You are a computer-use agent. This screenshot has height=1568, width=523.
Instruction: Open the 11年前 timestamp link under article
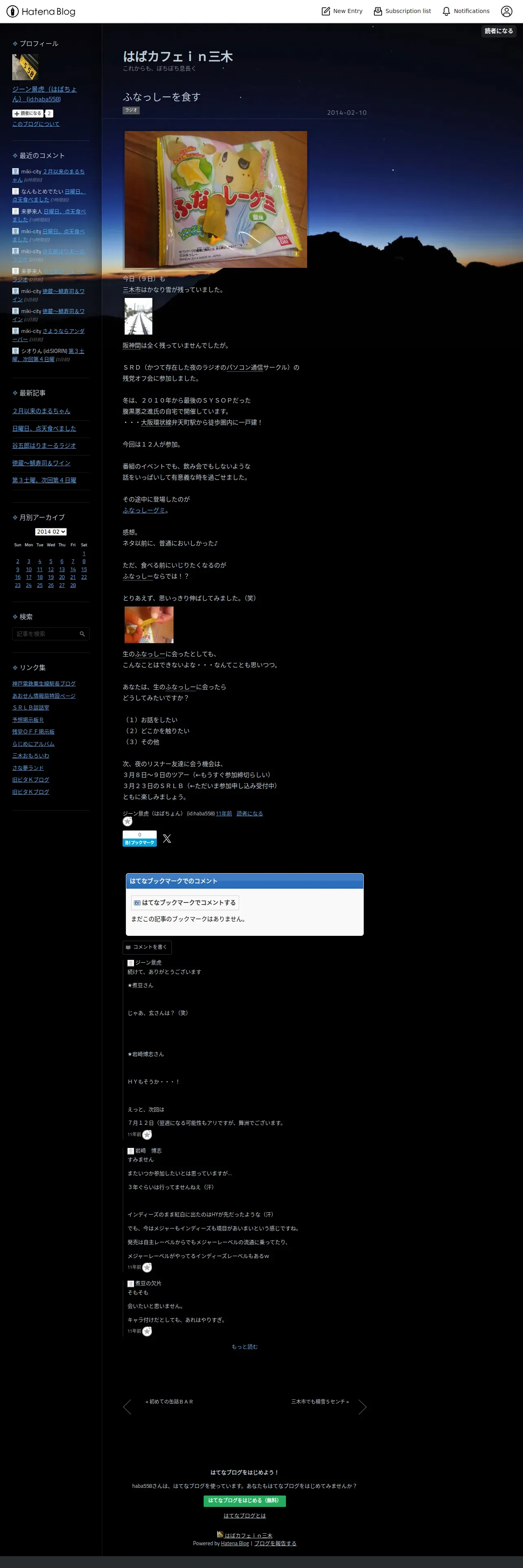click(x=224, y=813)
